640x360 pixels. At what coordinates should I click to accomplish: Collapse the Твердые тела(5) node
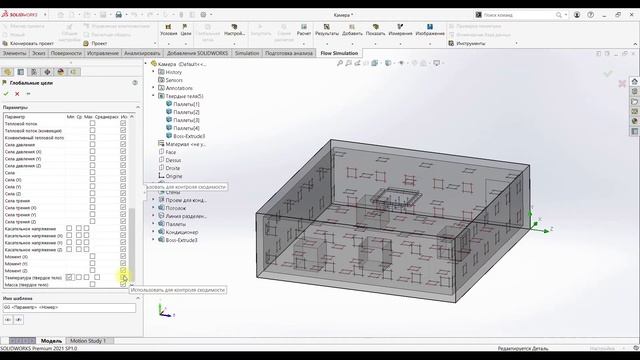tap(153, 96)
